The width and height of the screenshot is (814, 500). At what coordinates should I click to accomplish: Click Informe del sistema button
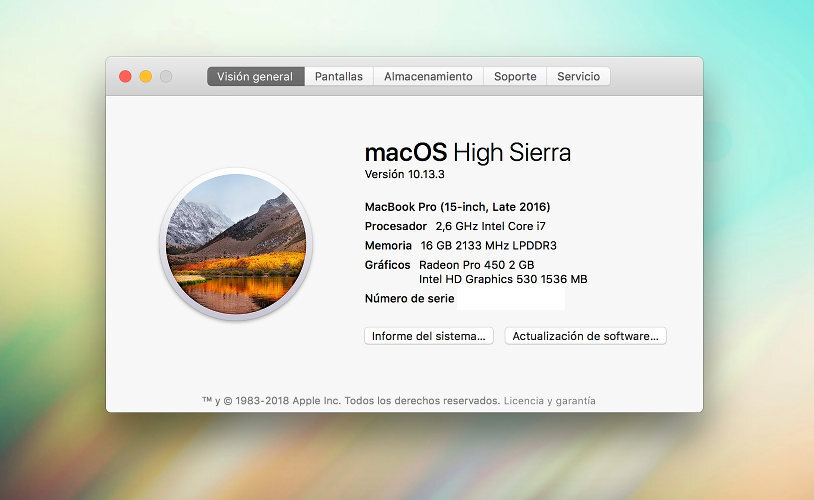pos(429,336)
